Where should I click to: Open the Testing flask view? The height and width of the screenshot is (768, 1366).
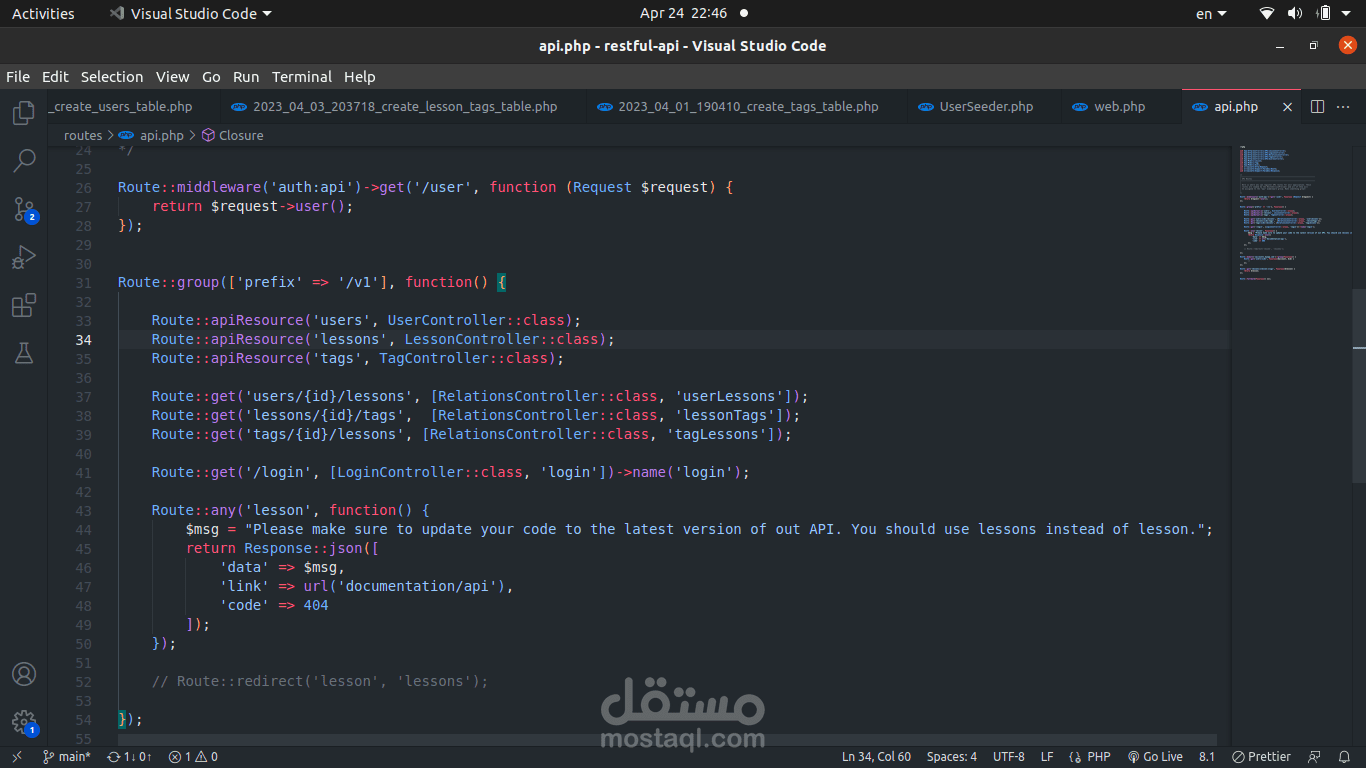click(24, 353)
